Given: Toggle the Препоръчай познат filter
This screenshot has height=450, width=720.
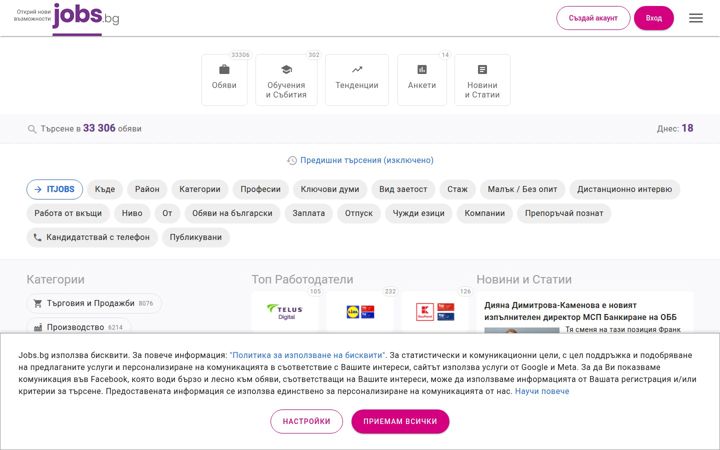Looking at the screenshot, I should coord(564,213).
